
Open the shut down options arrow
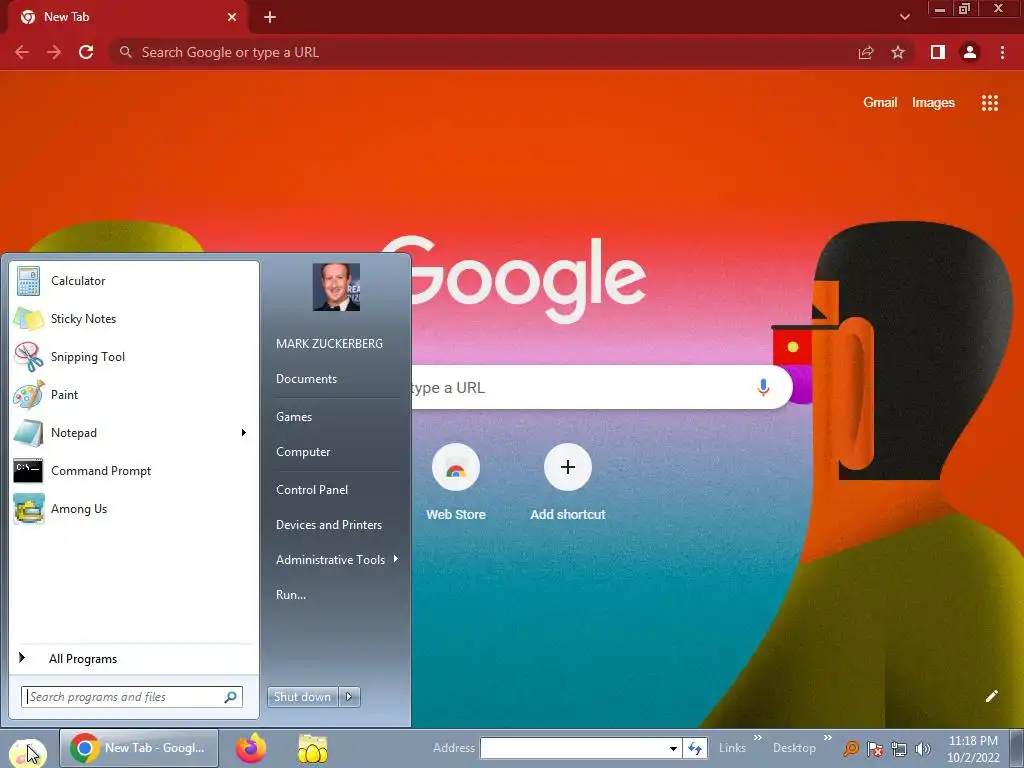[x=349, y=697]
